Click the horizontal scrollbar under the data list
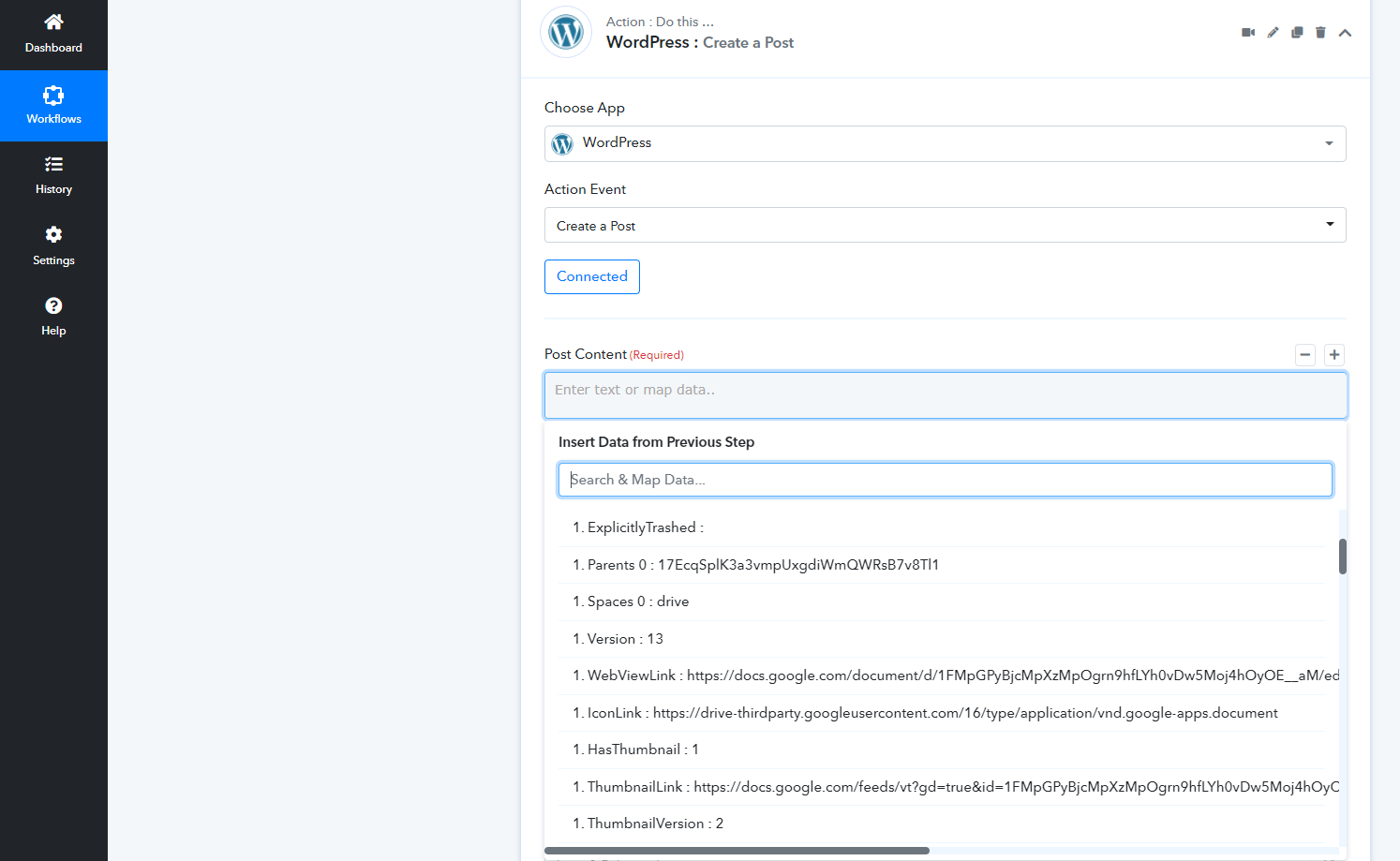 pyautogui.click(x=737, y=851)
